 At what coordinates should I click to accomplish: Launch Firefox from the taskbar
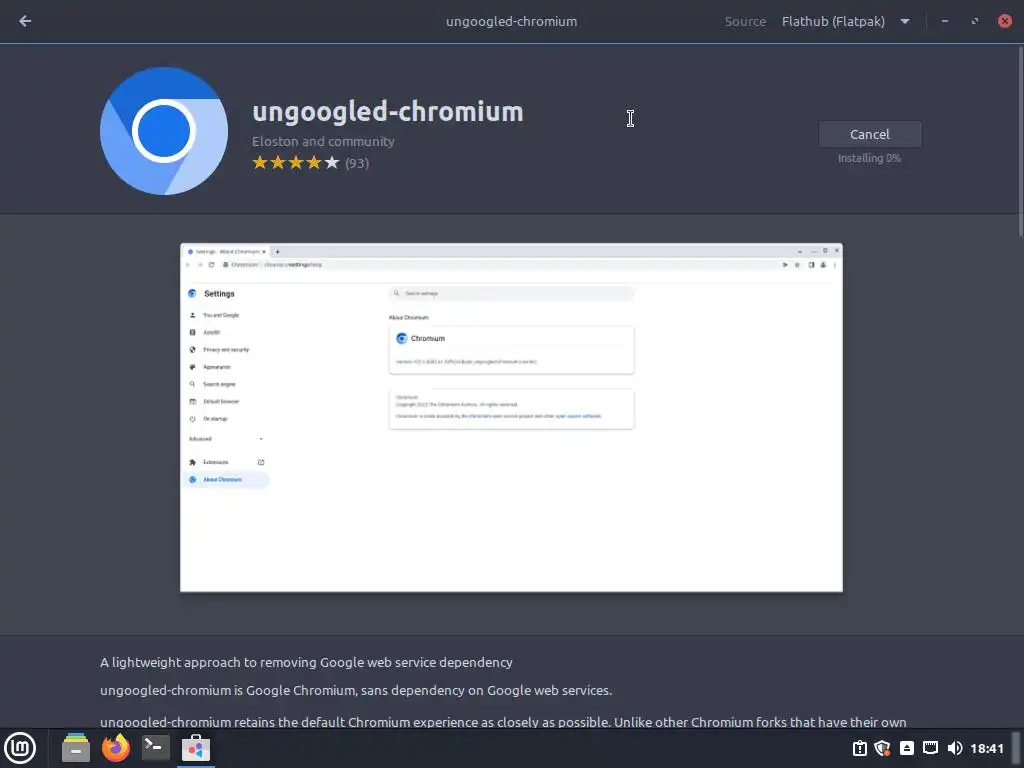[116, 748]
